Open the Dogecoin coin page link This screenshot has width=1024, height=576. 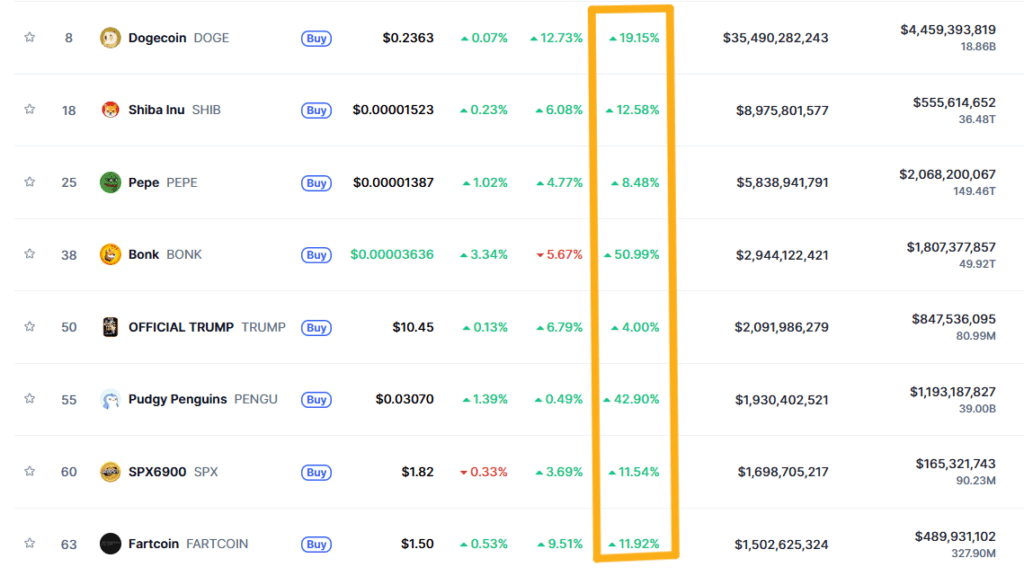[157, 38]
